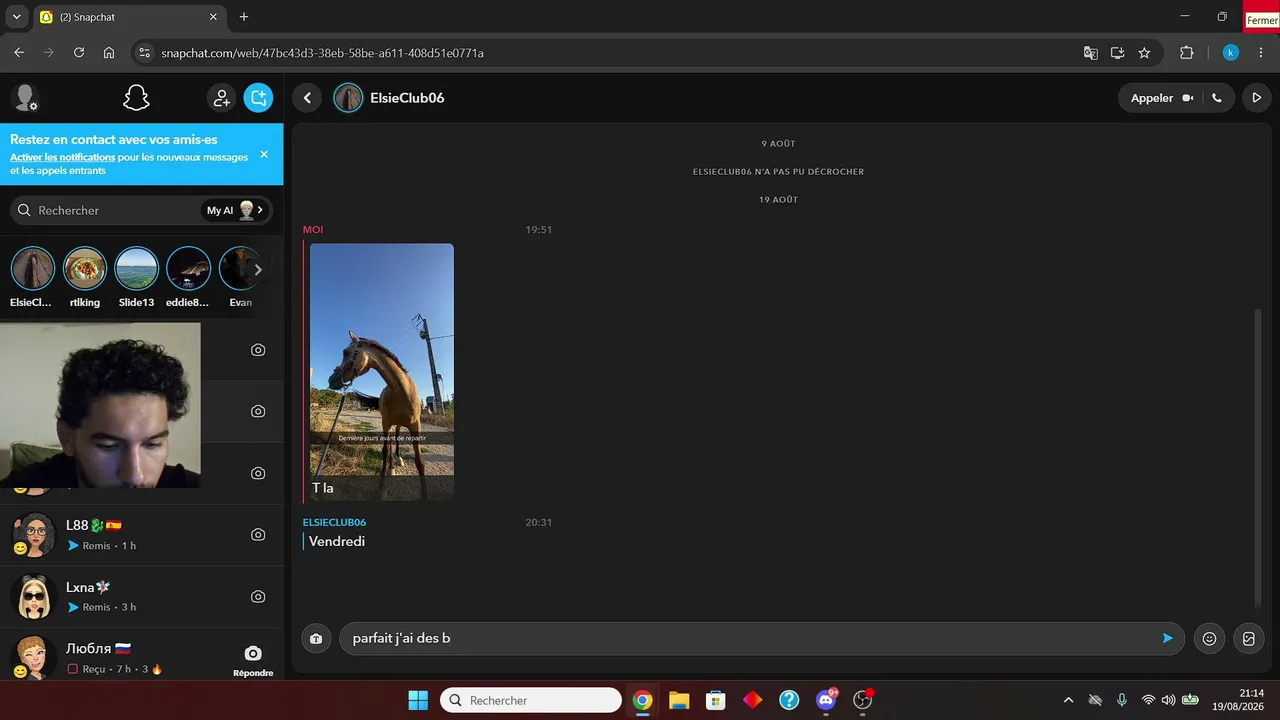This screenshot has height=720, width=1280.
Task: Open the add friend icon
Action: tap(221, 98)
